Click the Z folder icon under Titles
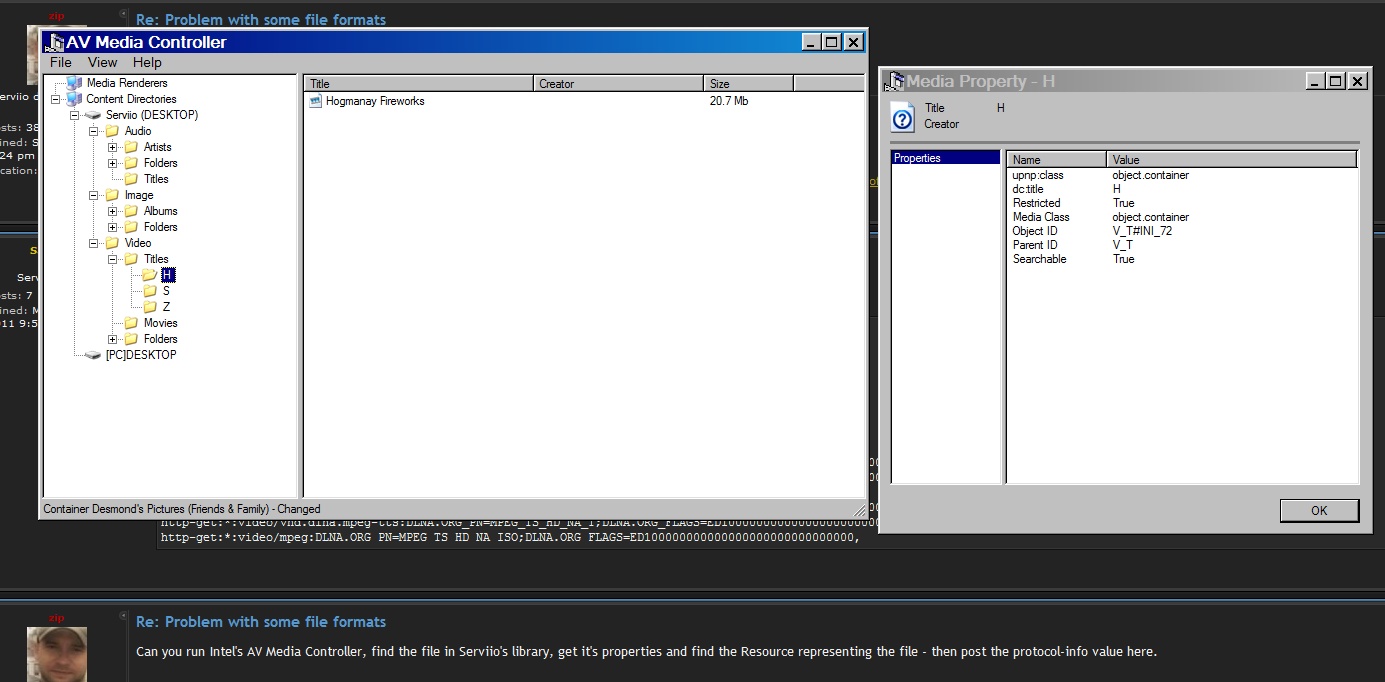Viewport: 1385px width, 682px height. 150,307
